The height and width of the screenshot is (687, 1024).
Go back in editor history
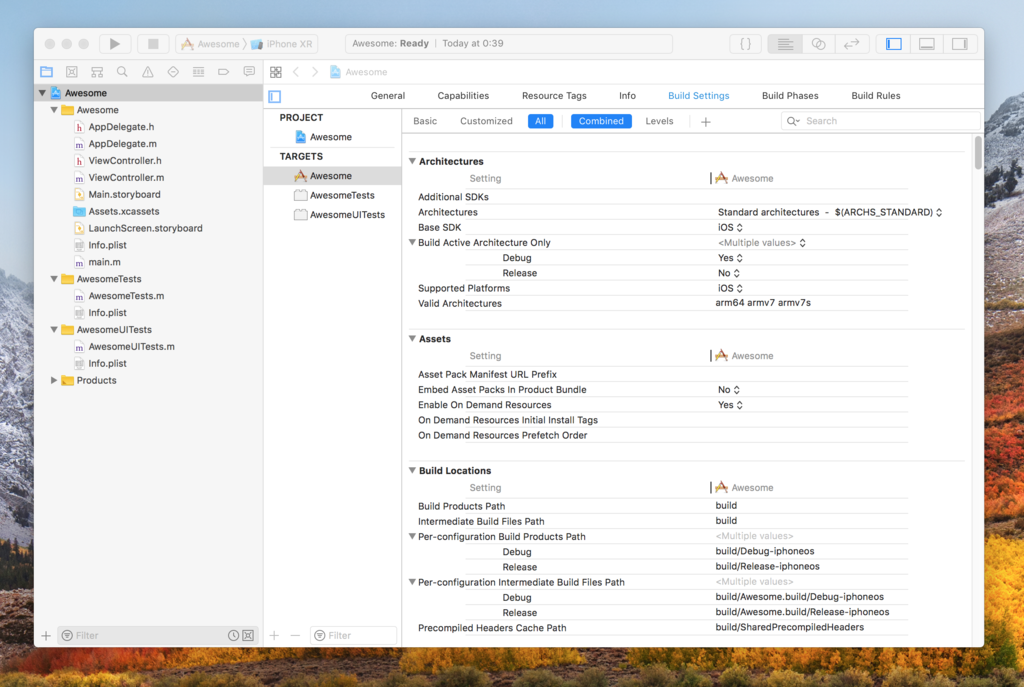296,72
